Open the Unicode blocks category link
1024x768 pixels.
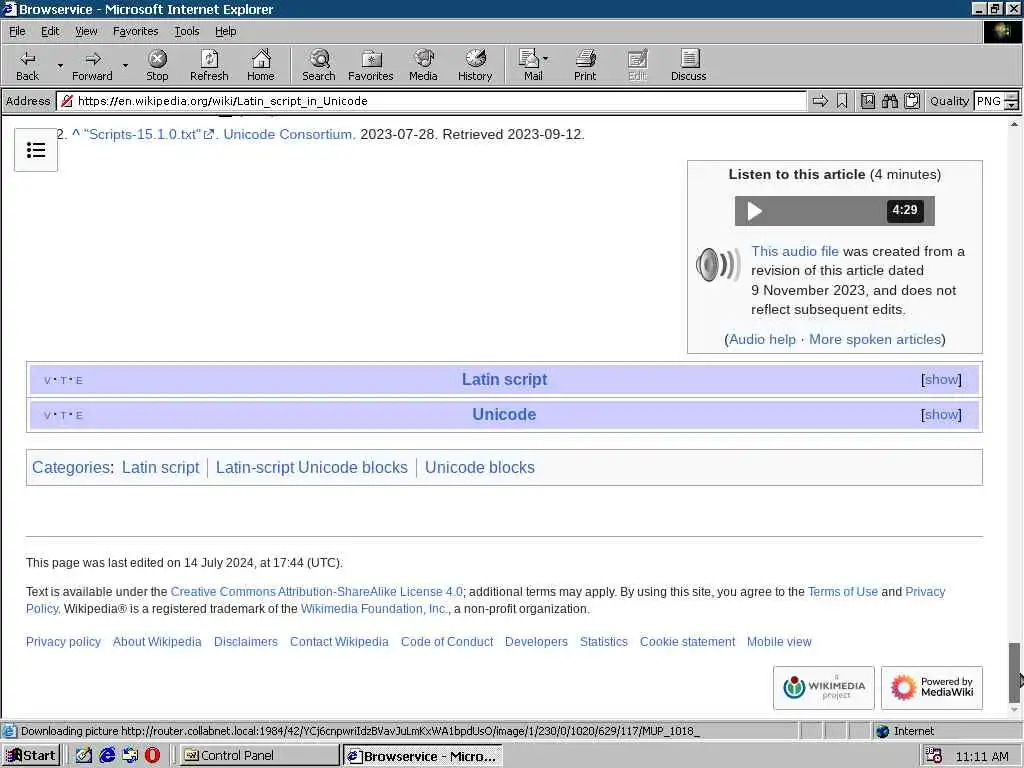coord(479,467)
